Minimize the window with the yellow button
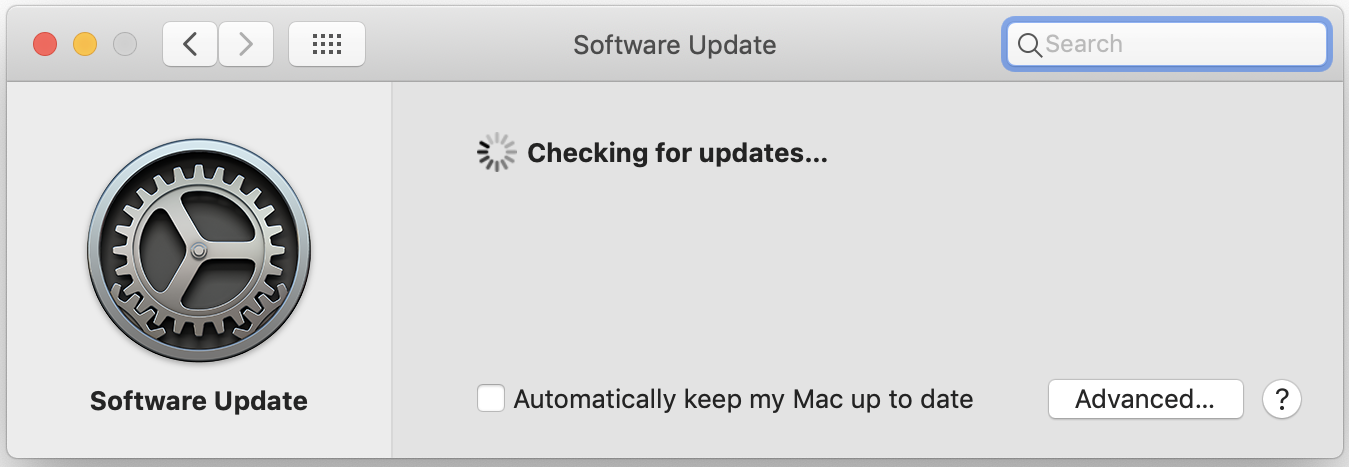Viewport: 1349px width, 467px height. coord(85,44)
